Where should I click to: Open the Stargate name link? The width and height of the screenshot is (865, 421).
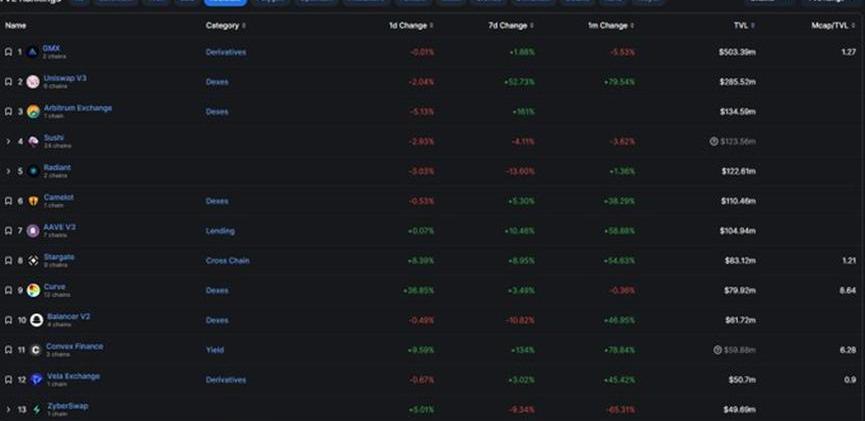tap(59, 257)
